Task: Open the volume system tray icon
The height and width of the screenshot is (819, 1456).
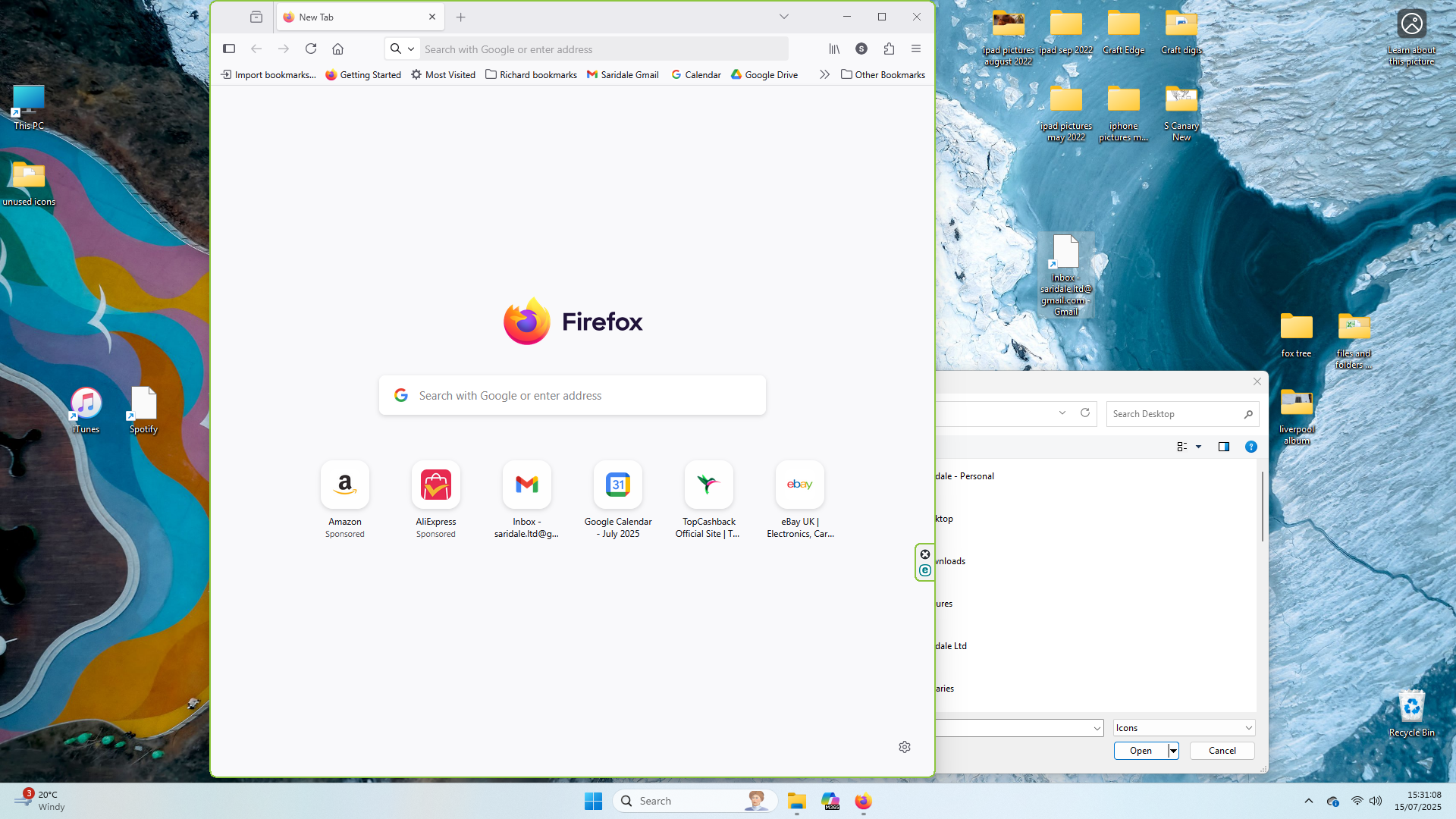Action: click(x=1376, y=801)
